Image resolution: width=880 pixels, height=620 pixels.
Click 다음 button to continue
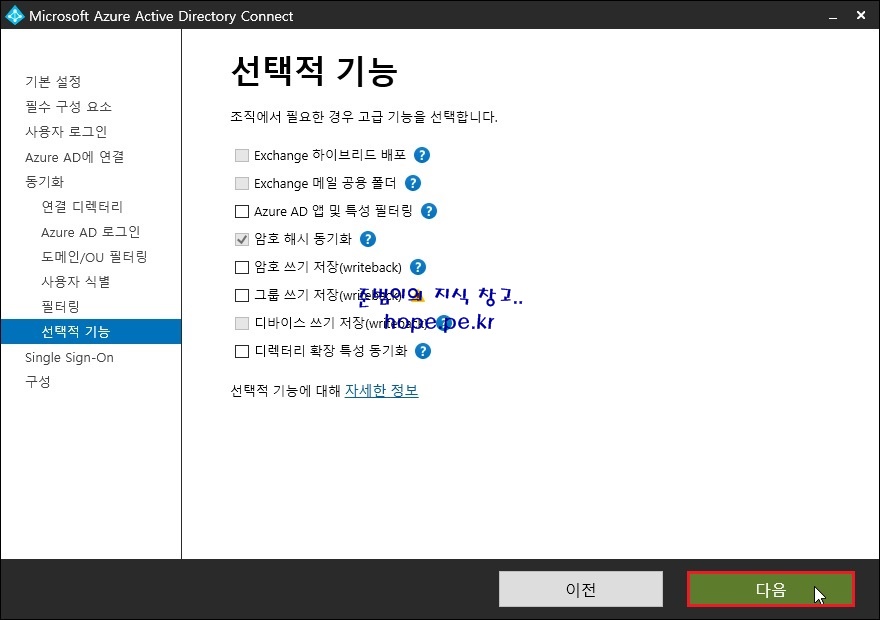pyautogui.click(x=771, y=589)
